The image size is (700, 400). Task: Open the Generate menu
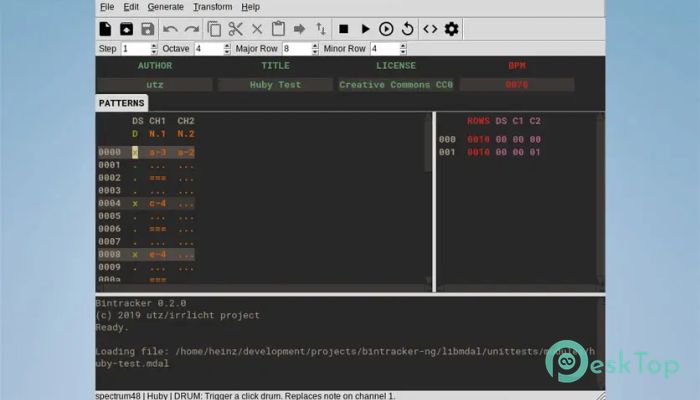click(x=166, y=7)
